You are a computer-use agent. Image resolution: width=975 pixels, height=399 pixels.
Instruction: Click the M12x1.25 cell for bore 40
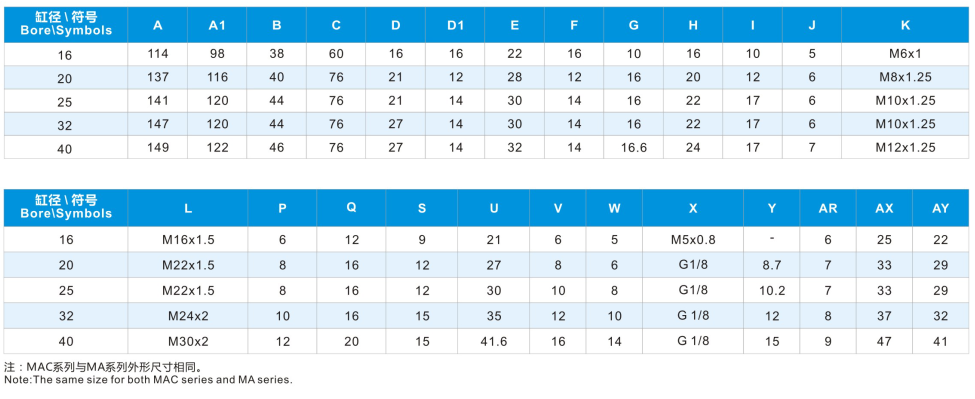coord(905,148)
